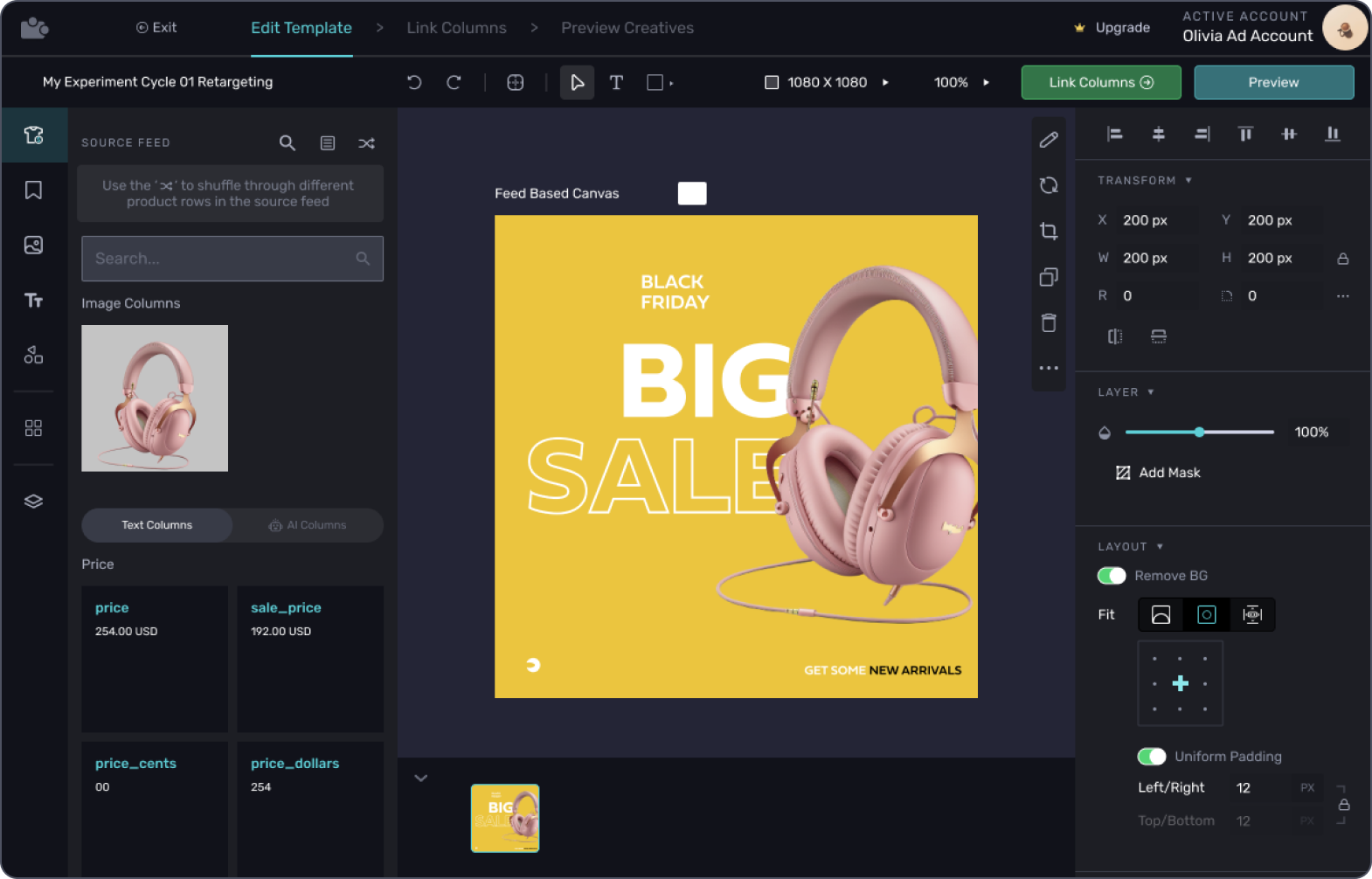
Task: Click the layer opacity slider handle
Action: 1199,433
